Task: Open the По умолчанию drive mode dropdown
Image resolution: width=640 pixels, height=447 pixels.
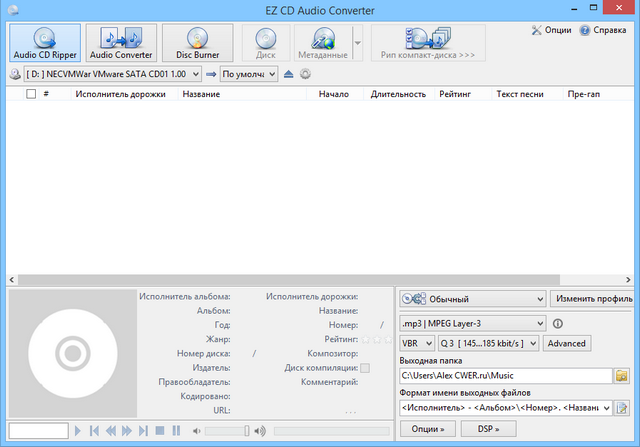Action: pyautogui.click(x=249, y=74)
